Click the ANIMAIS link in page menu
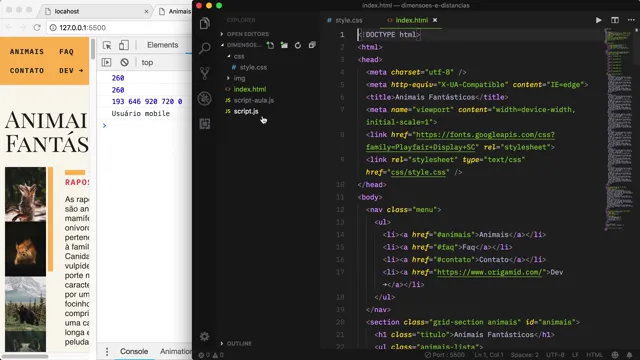This screenshot has height=360, width=640. [x=27, y=51]
